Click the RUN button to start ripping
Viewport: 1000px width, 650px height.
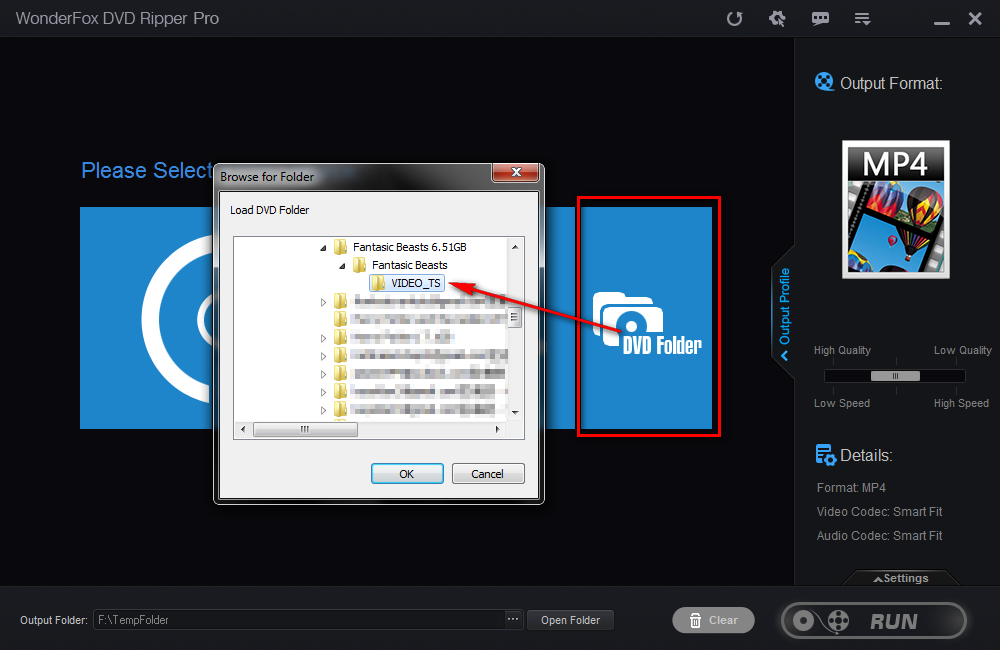coord(874,620)
